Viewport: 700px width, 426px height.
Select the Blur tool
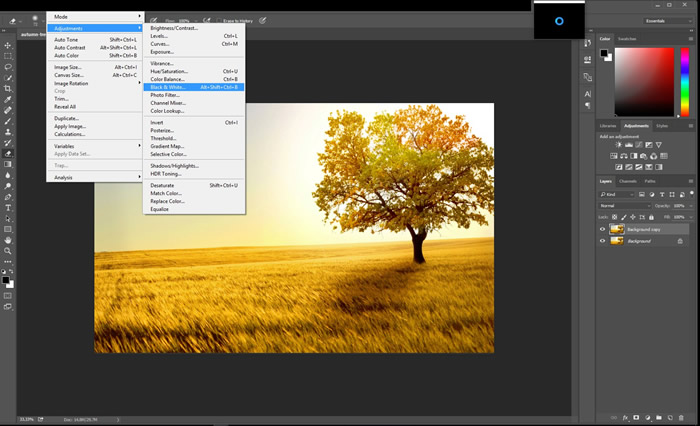(8, 175)
